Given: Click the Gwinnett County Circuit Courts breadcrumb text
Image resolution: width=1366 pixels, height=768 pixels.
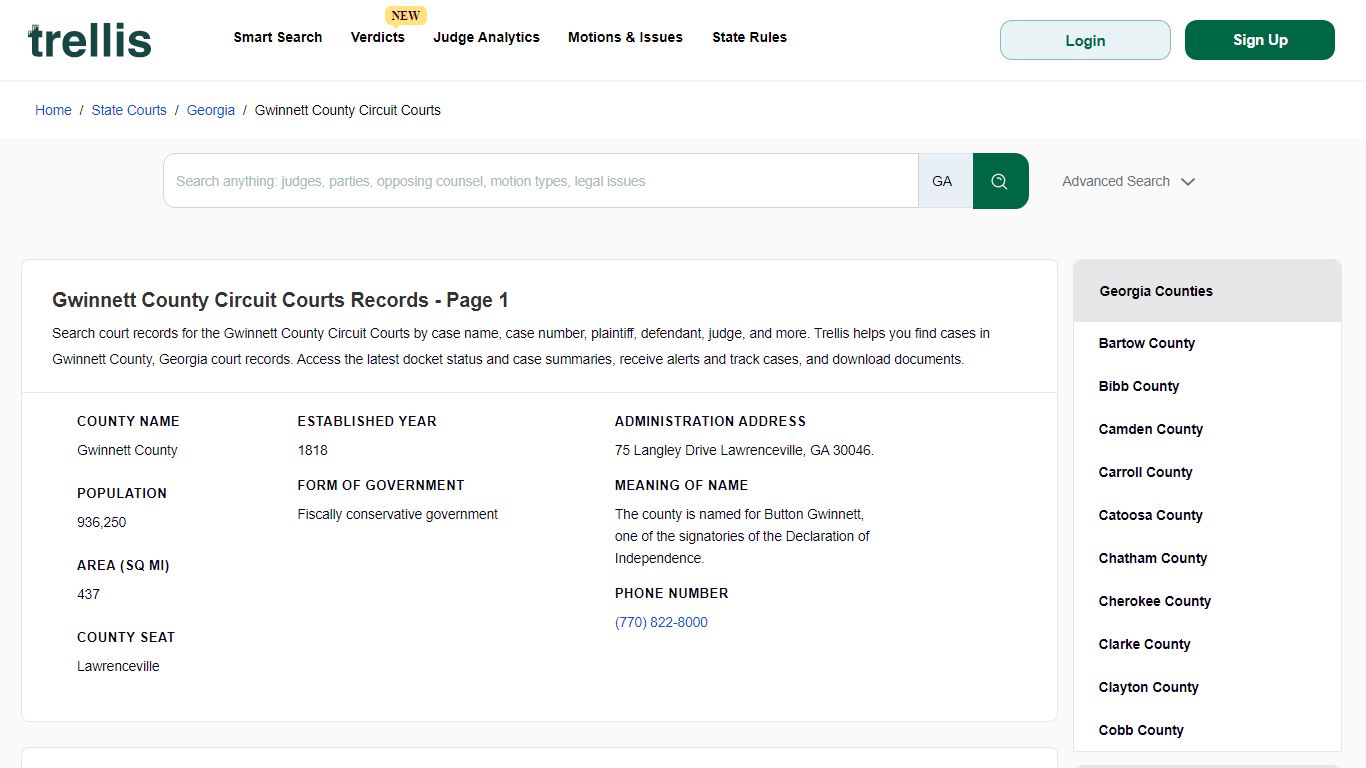Looking at the screenshot, I should pos(348,110).
